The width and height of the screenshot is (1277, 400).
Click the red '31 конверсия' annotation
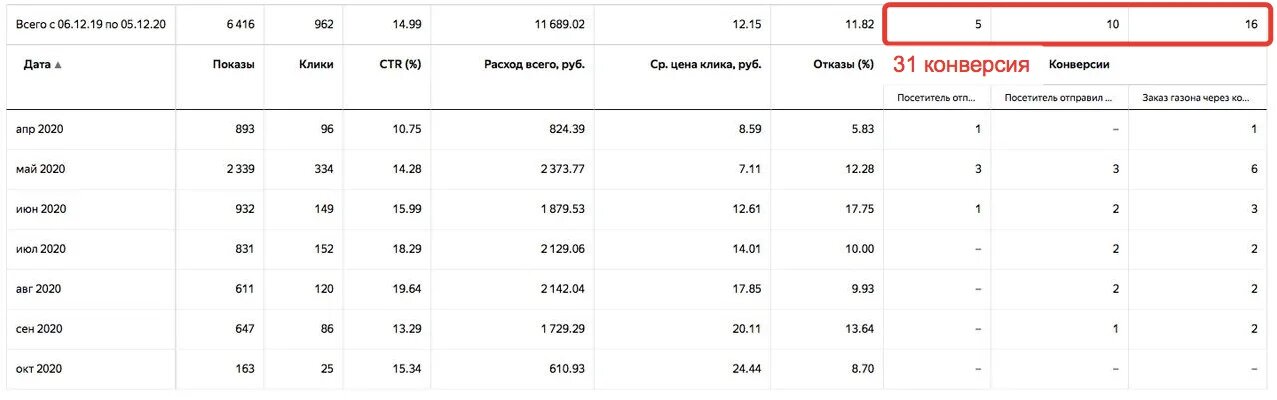961,65
